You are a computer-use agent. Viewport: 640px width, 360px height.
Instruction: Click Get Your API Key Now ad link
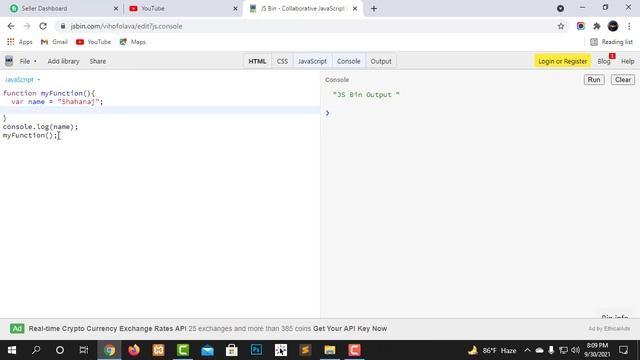point(350,329)
